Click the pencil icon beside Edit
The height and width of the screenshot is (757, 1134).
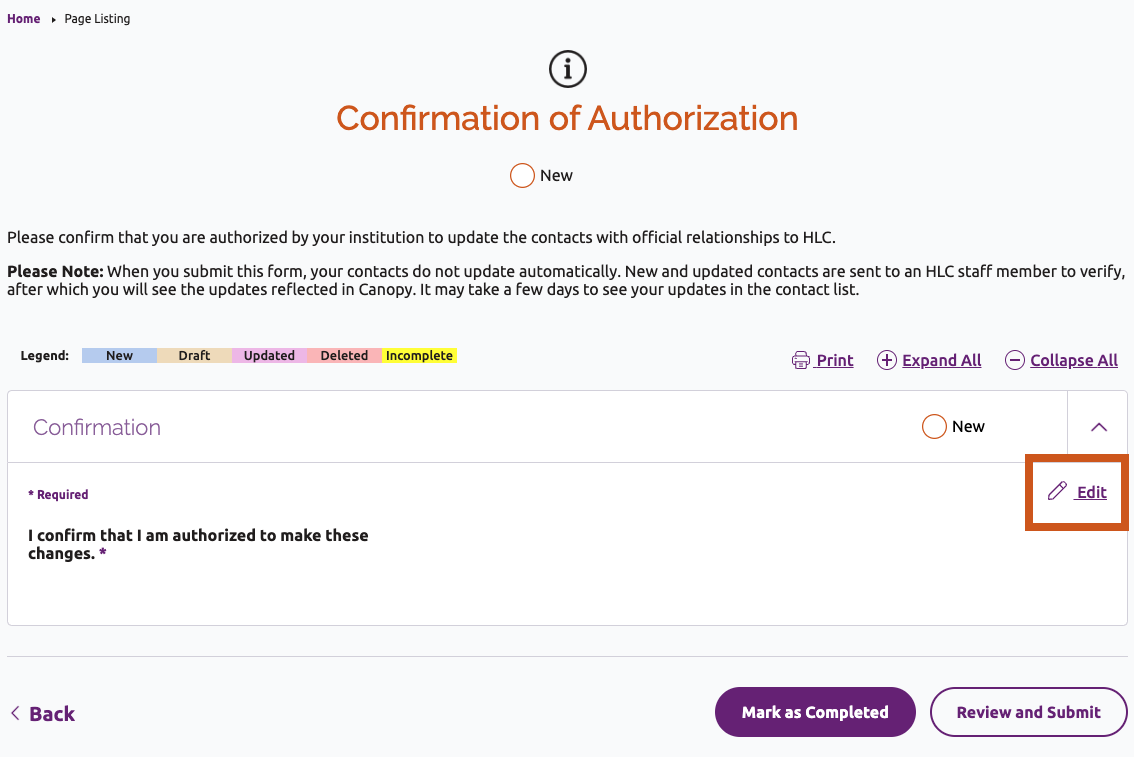click(1057, 491)
